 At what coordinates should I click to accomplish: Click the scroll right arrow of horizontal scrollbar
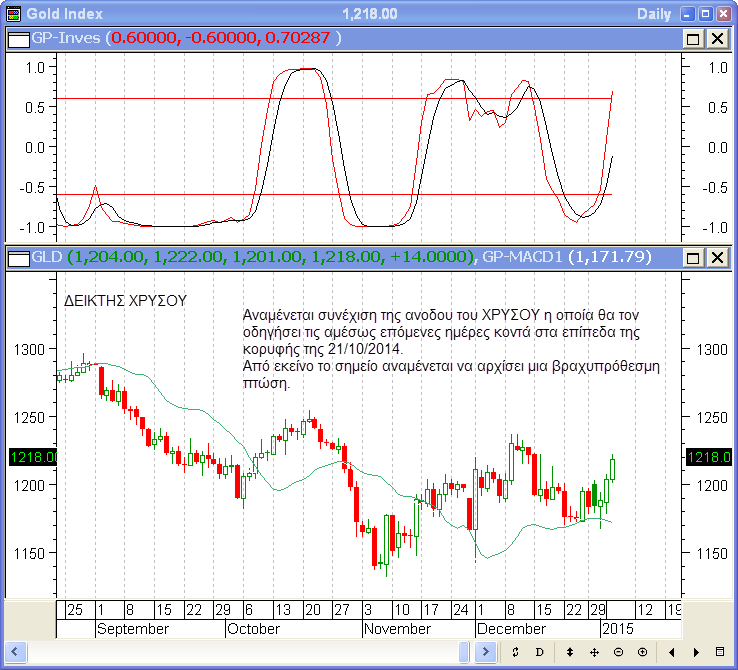coord(486,652)
